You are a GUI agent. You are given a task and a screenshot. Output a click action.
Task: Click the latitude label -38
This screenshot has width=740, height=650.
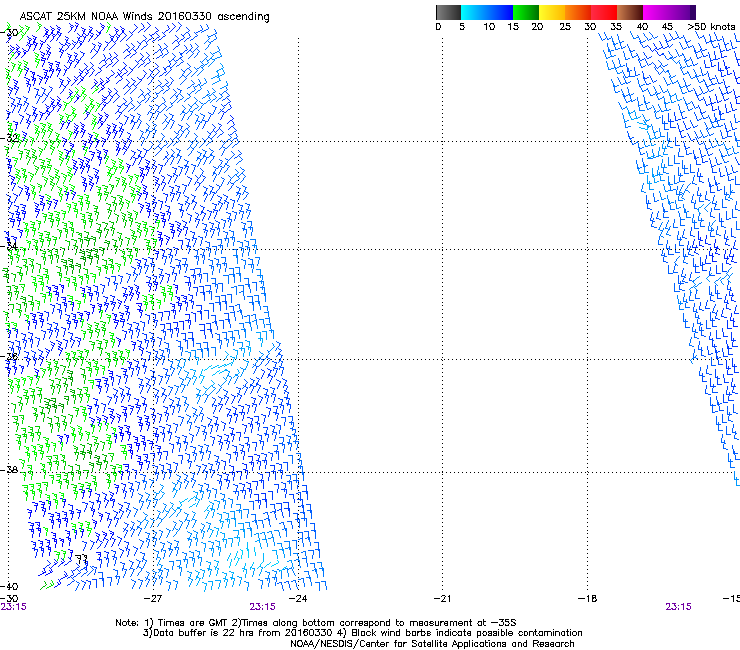pyautogui.click(x=9, y=470)
